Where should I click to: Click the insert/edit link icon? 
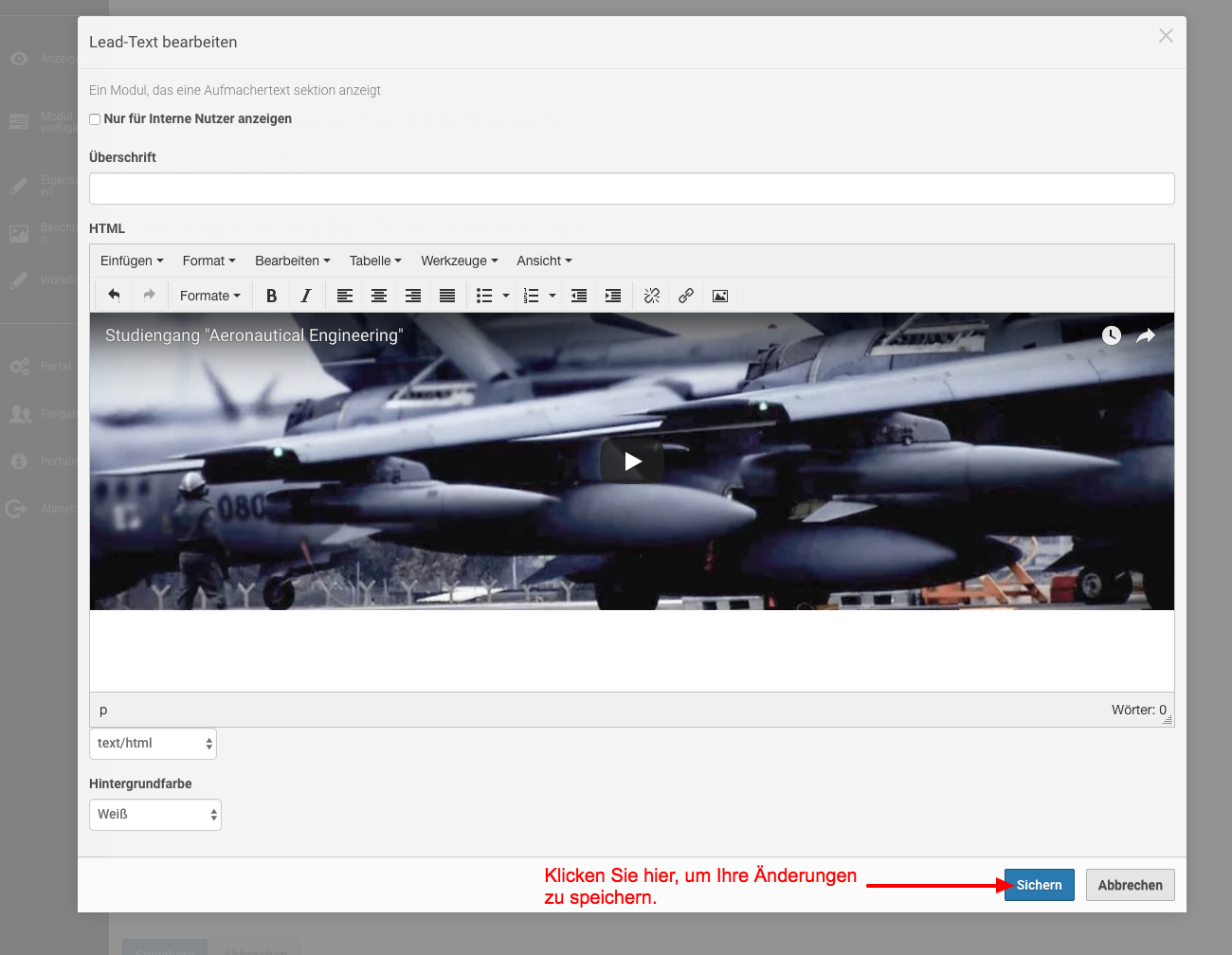point(686,296)
